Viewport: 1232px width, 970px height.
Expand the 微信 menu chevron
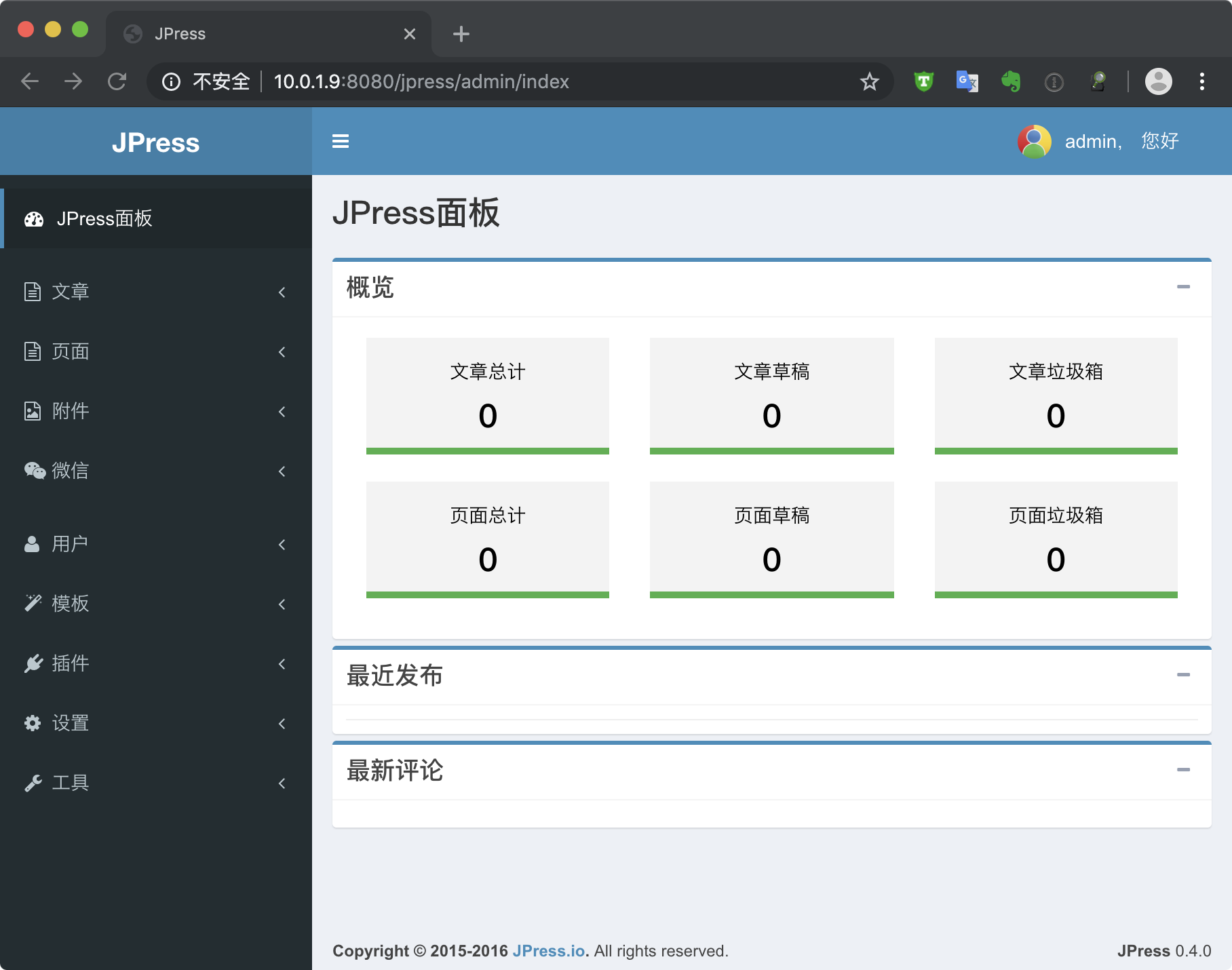[x=282, y=471]
